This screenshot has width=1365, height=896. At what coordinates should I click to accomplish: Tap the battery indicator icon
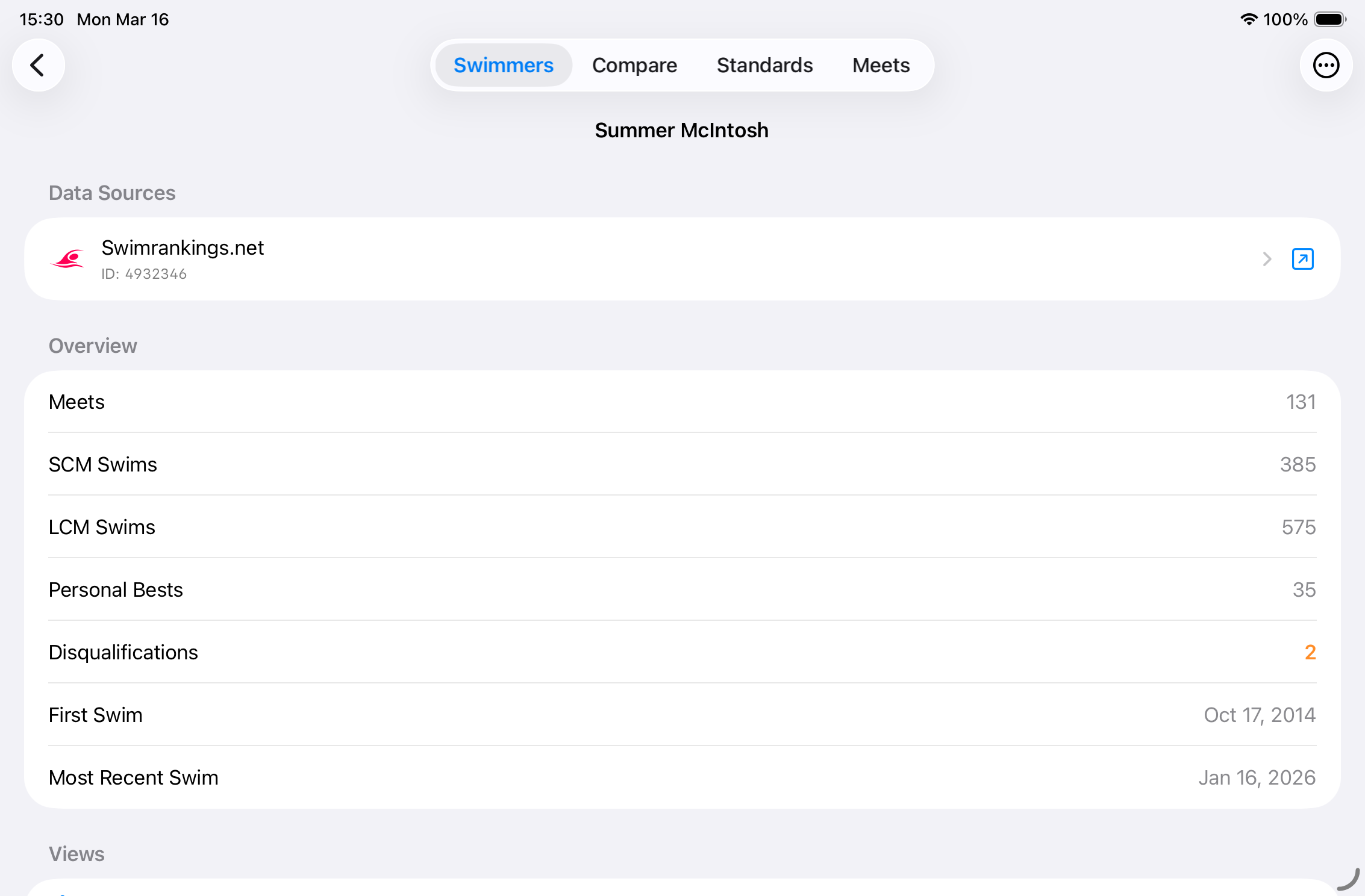(x=1330, y=19)
